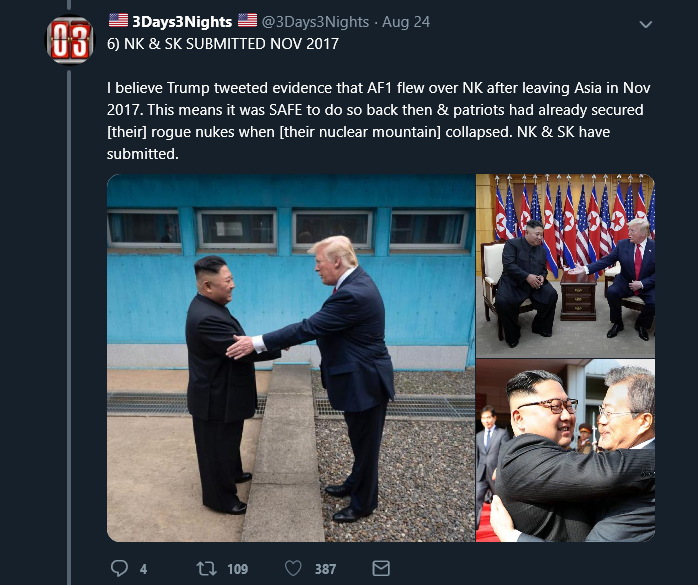Viewport: 698px width, 585px height.
Task: Share tweet via the envelope message icon
Action: coord(381,569)
